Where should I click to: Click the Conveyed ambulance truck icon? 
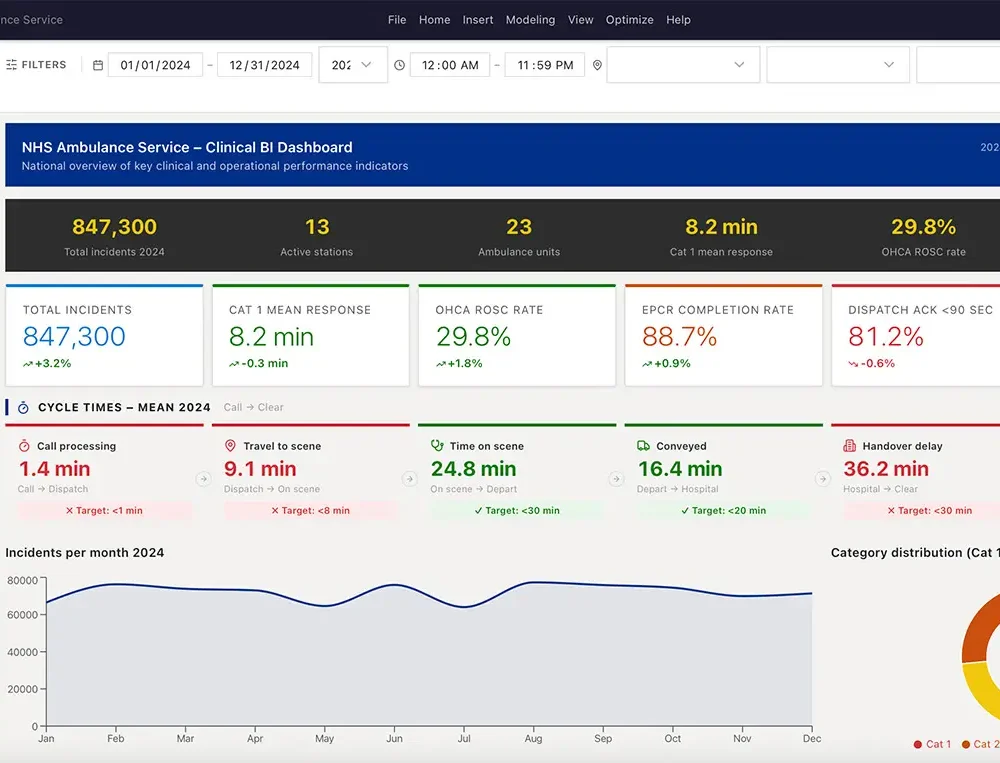(643, 446)
